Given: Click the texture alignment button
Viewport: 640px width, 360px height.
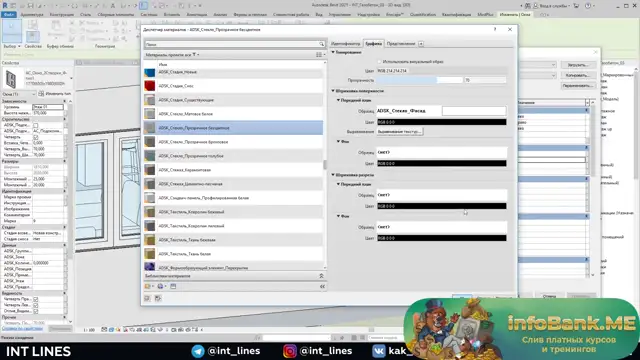Looking at the screenshot, I should 400,132.
